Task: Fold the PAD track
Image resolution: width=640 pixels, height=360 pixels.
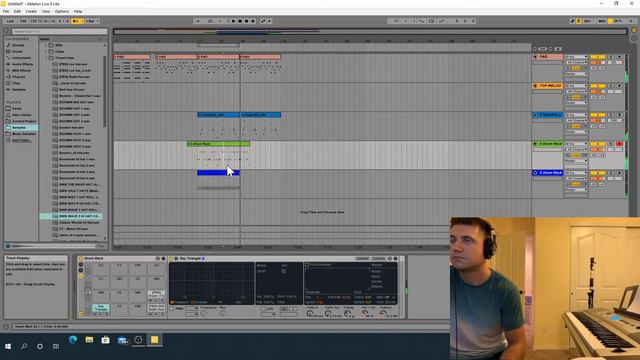Action: [x=536, y=57]
